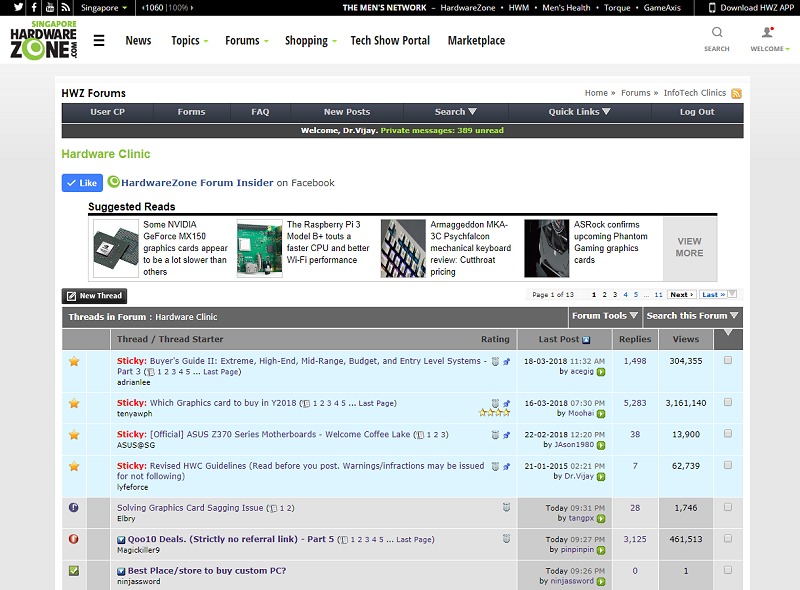800x590 pixels.
Task: Click the four-star rating of Which Graphics card thread
Action: pos(494,413)
